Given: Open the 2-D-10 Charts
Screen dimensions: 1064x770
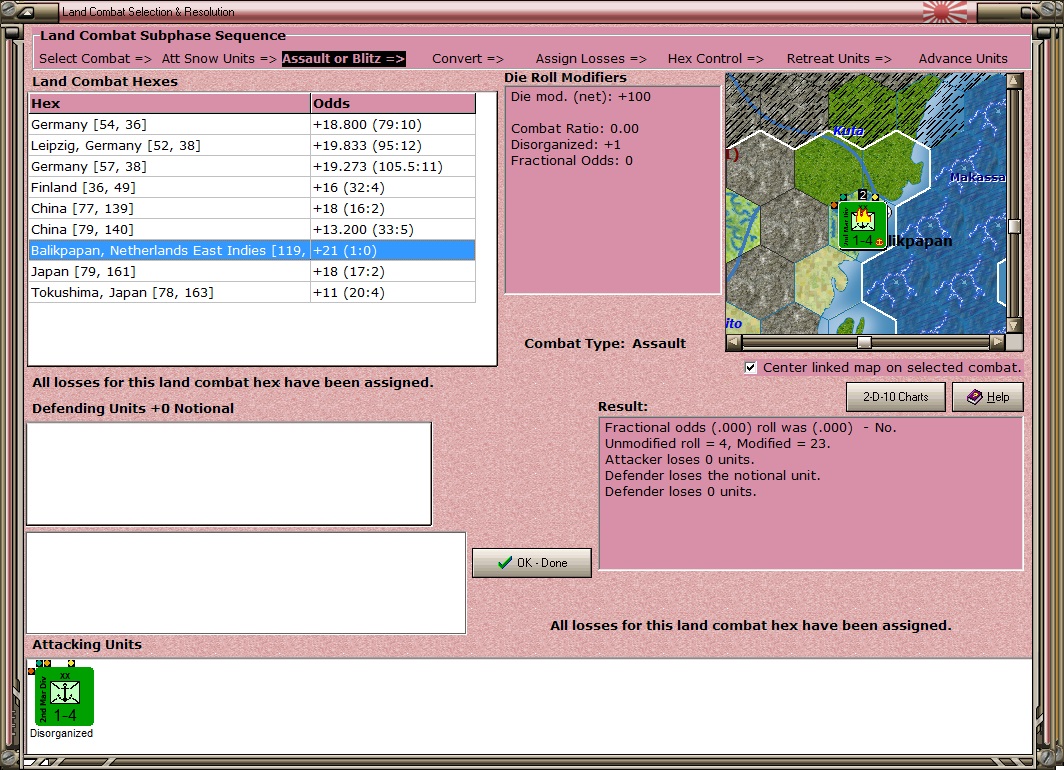Looking at the screenshot, I should coord(895,397).
